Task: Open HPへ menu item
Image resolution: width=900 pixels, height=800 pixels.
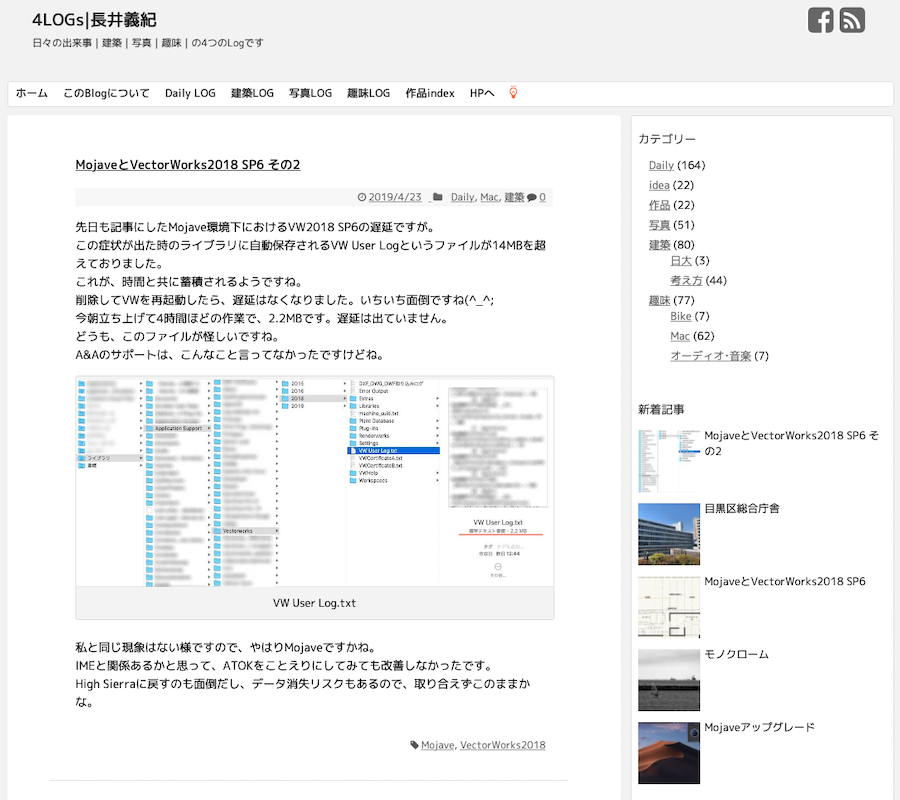Action: click(x=482, y=93)
